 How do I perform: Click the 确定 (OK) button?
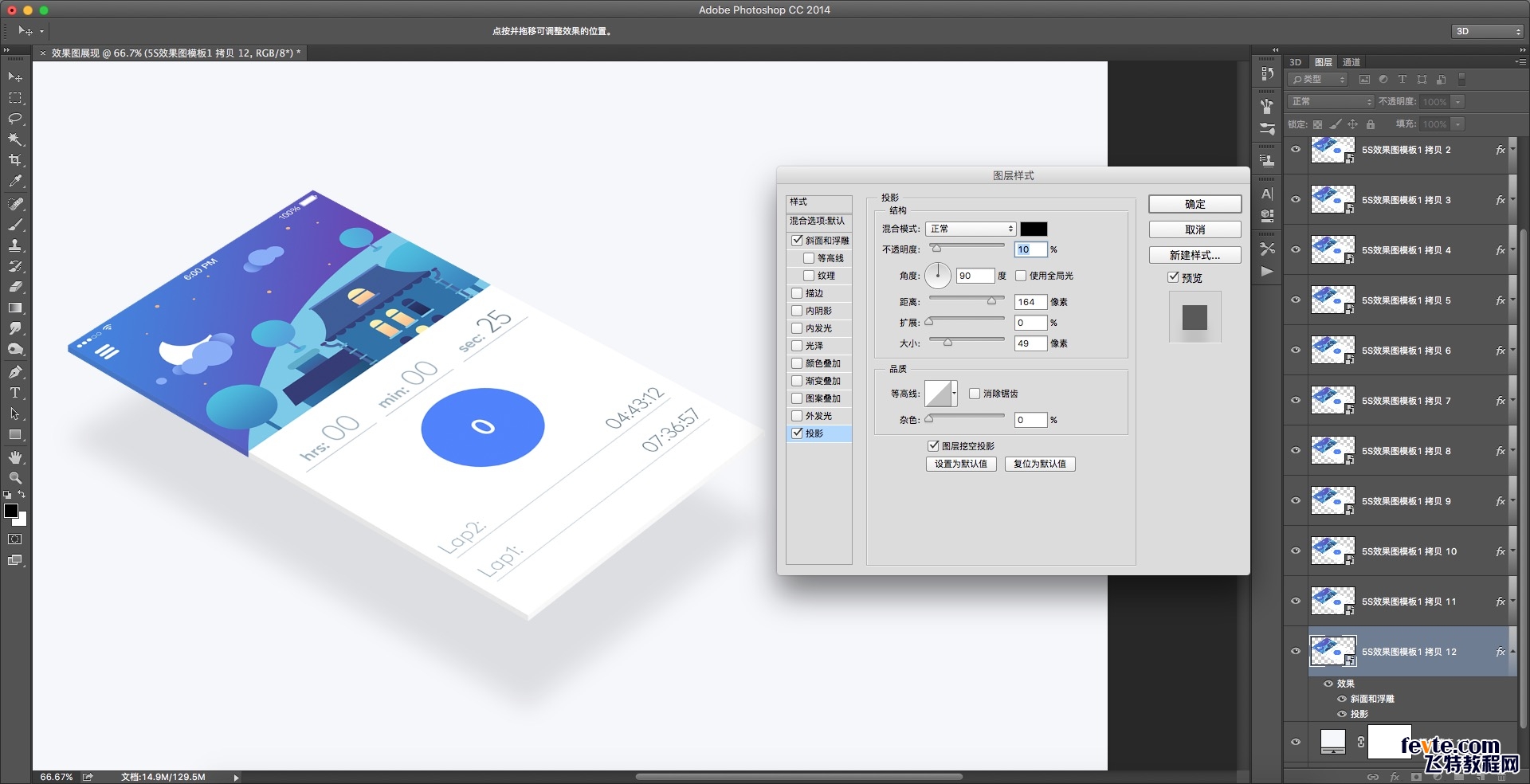1195,204
